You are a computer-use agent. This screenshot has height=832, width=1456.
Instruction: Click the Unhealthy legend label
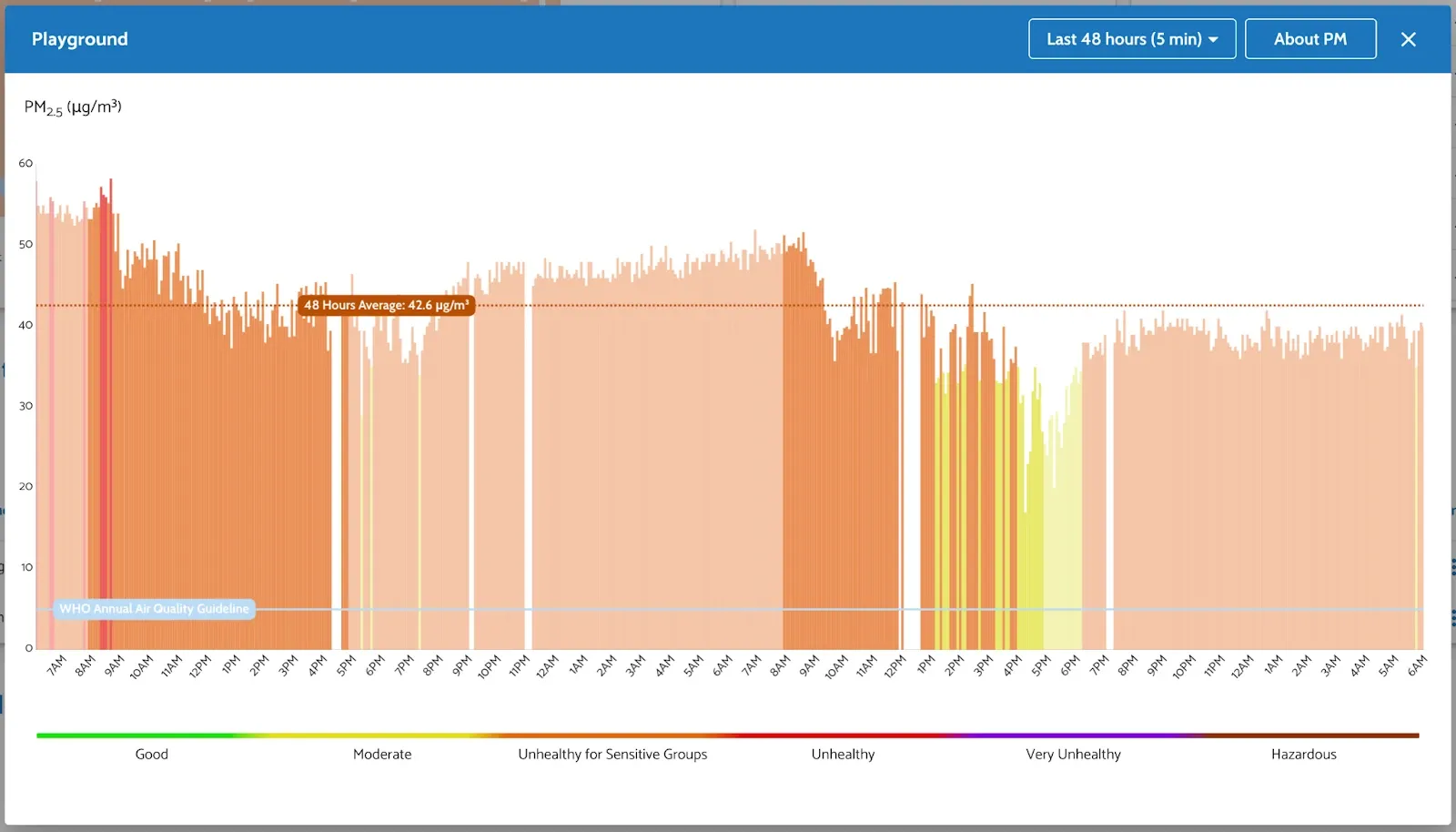tap(843, 754)
